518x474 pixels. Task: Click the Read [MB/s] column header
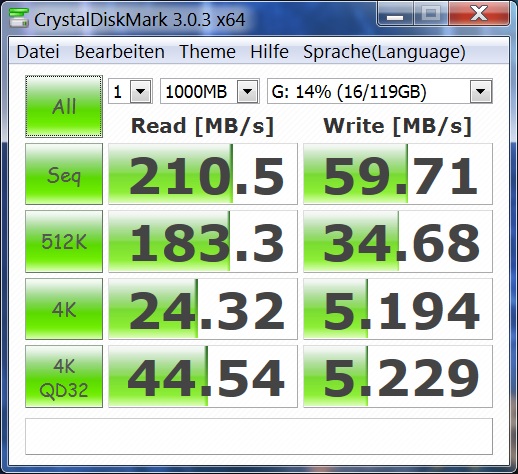[x=202, y=126]
